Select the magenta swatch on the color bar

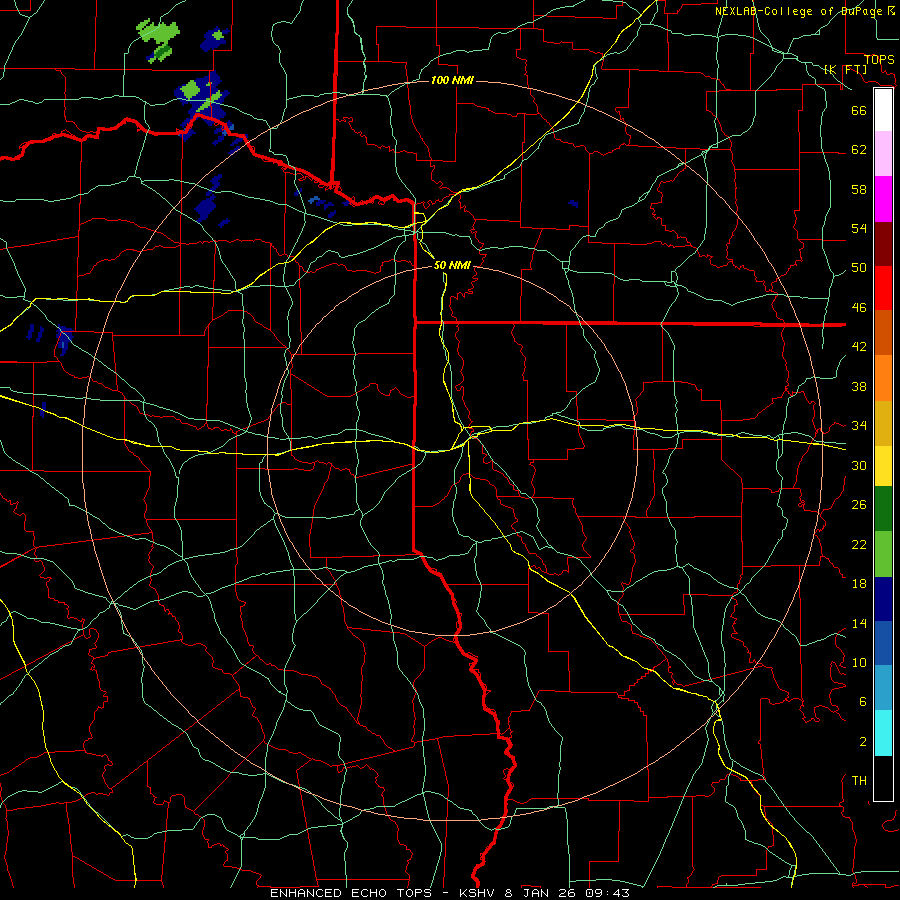coord(883,199)
